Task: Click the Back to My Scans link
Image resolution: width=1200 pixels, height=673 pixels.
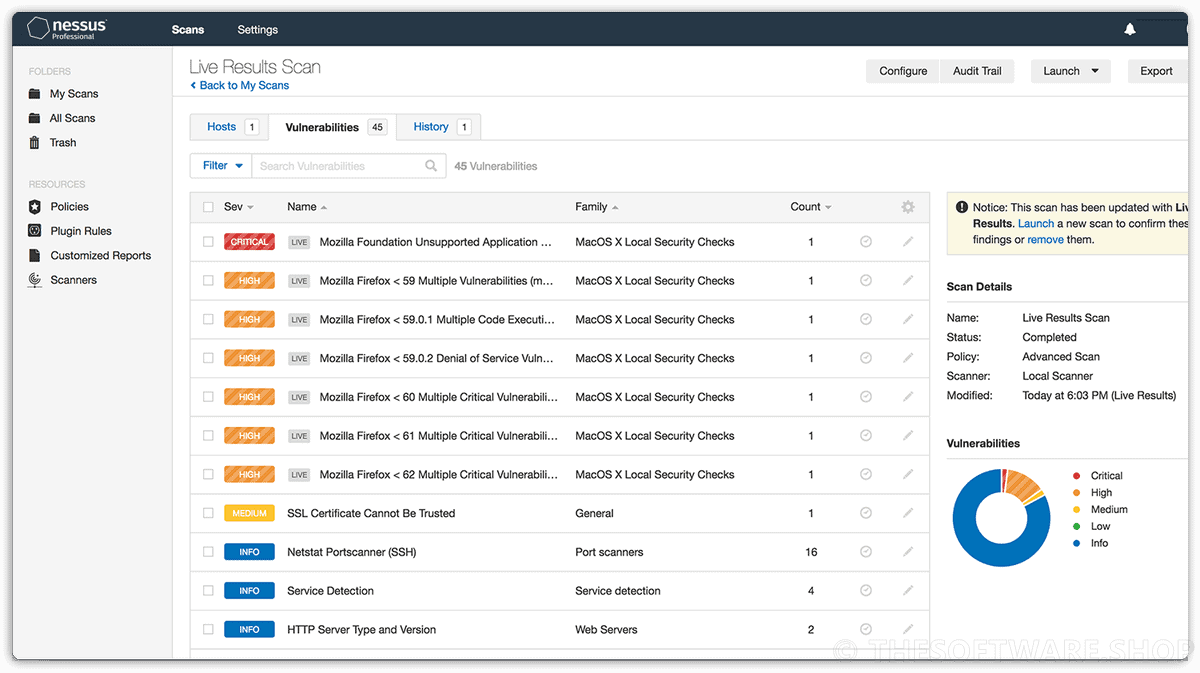Action: (240, 86)
